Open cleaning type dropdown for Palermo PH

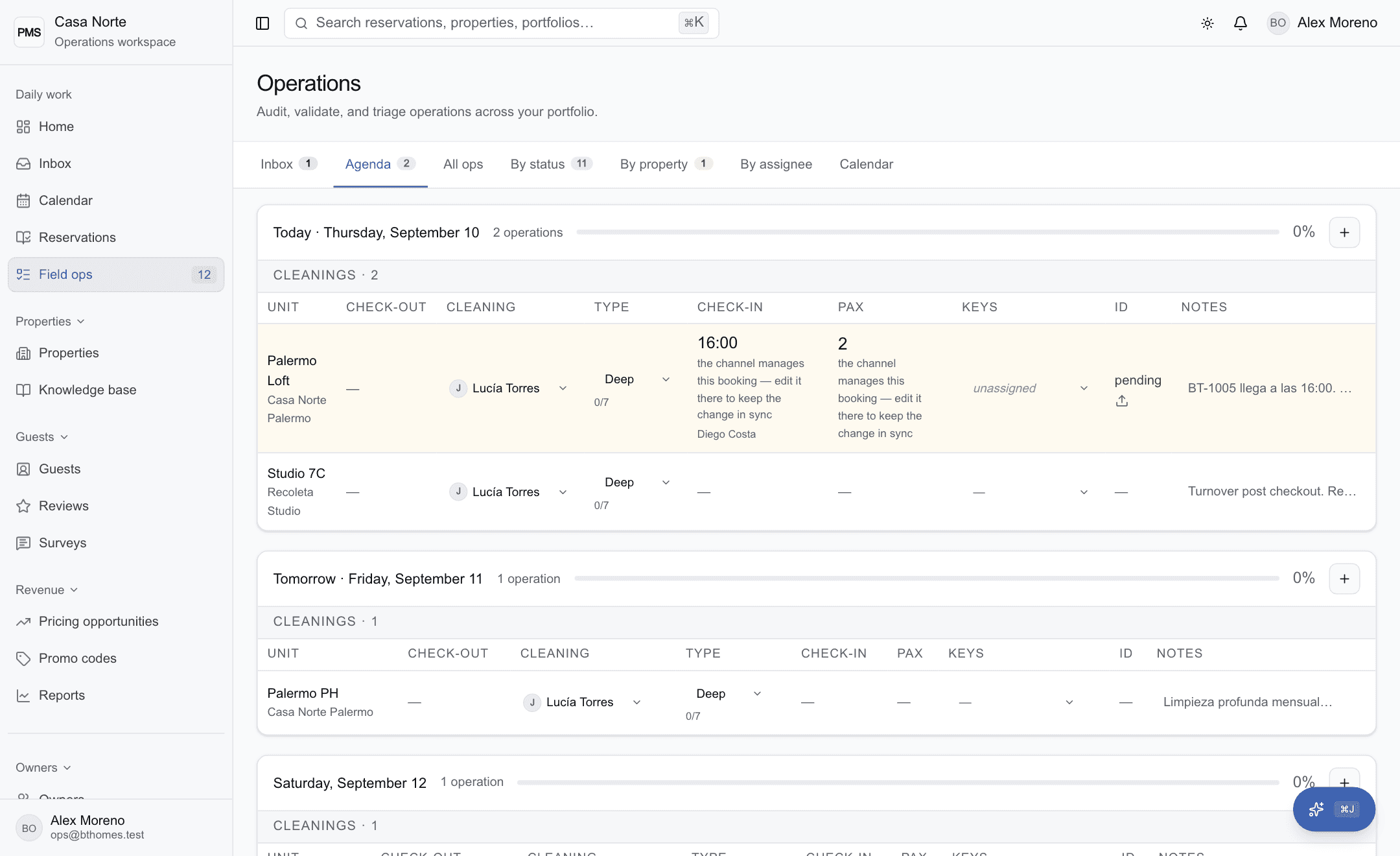pyautogui.click(x=728, y=694)
